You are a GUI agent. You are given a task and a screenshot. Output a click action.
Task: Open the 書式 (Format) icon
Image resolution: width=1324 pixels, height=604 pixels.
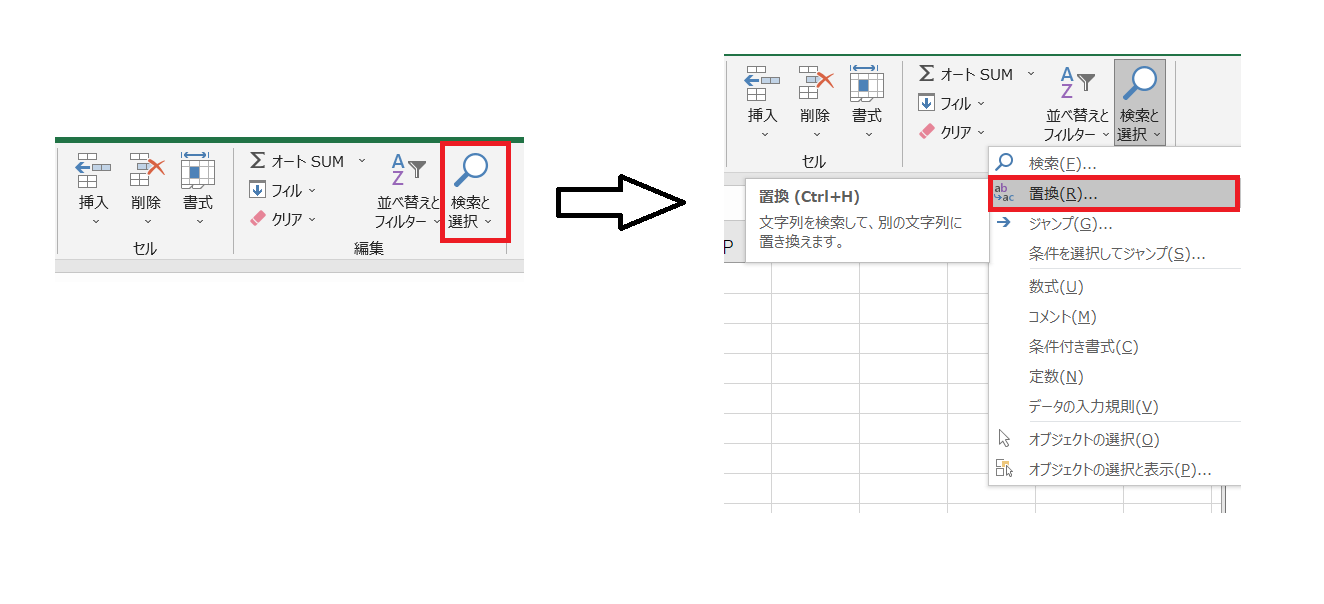pyautogui.click(x=867, y=85)
